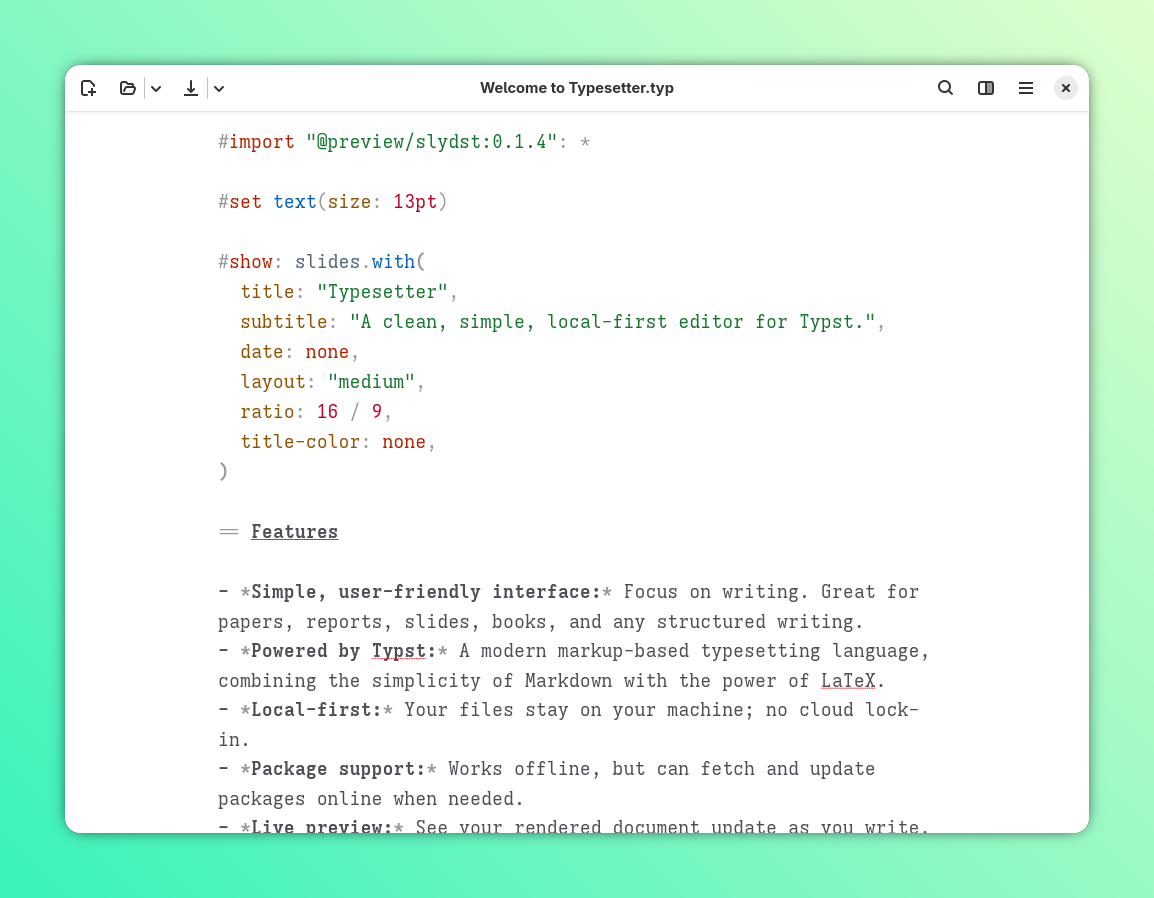This screenshot has height=898, width=1154.
Task: Click the subtitle string 'A clean, simple, local-first editor'
Action: (x=612, y=322)
